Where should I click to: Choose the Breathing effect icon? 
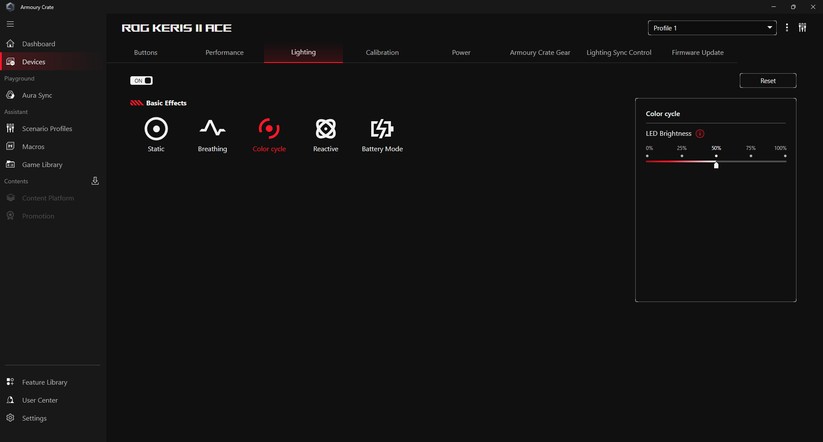click(x=213, y=128)
